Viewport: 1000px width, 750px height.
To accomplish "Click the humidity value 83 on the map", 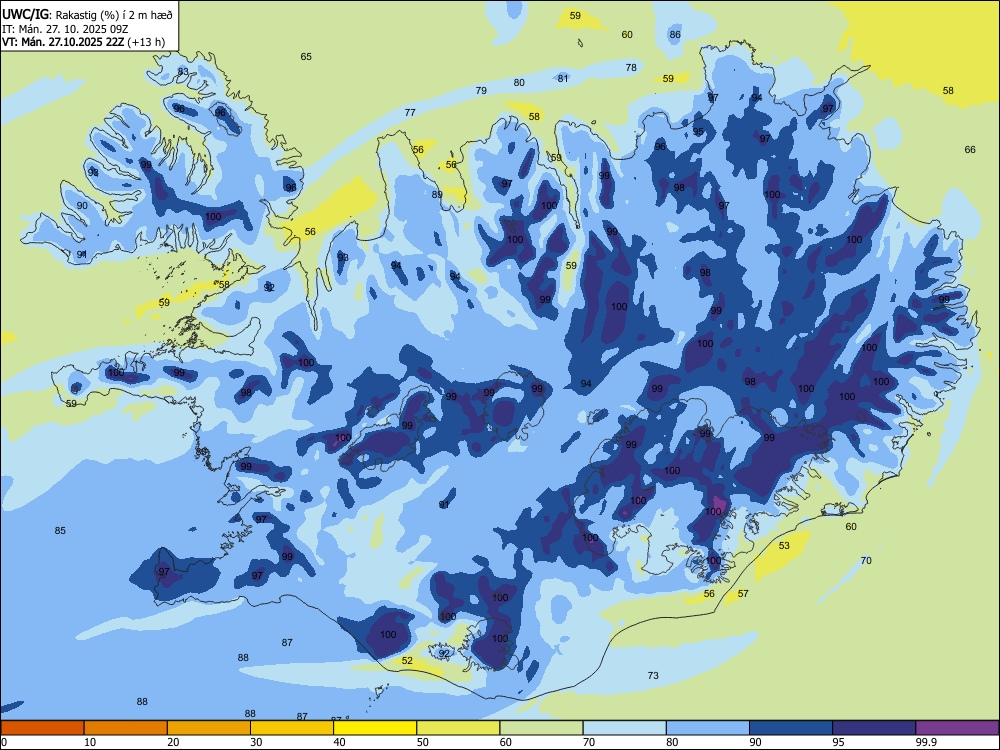I will click(183, 71).
